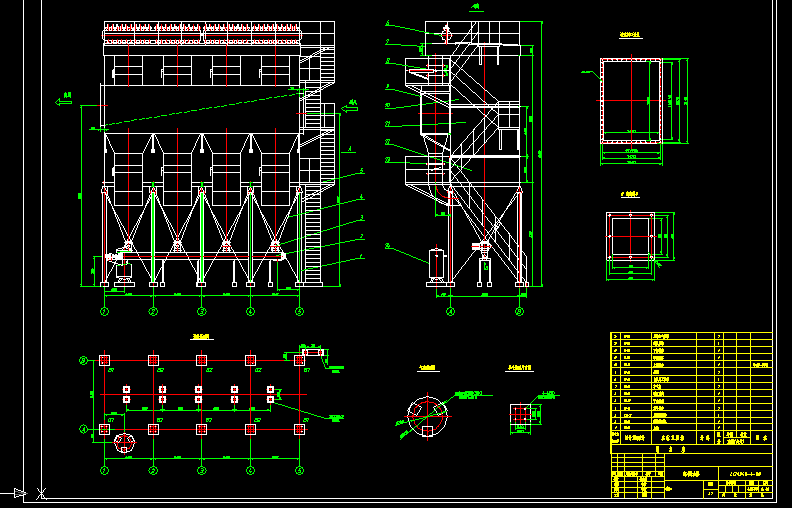This screenshot has height=509, width=792.
Task: Select the left-pointing outlet arrow beside front elevation
Action: click(x=64, y=100)
